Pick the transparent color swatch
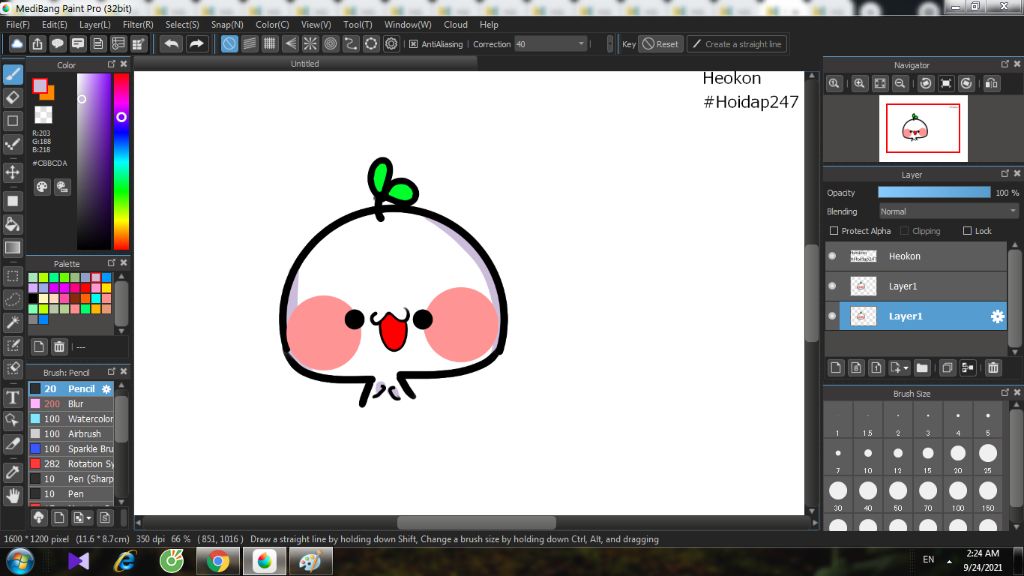The image size is (1024, 576). click(x=43, y=115)
